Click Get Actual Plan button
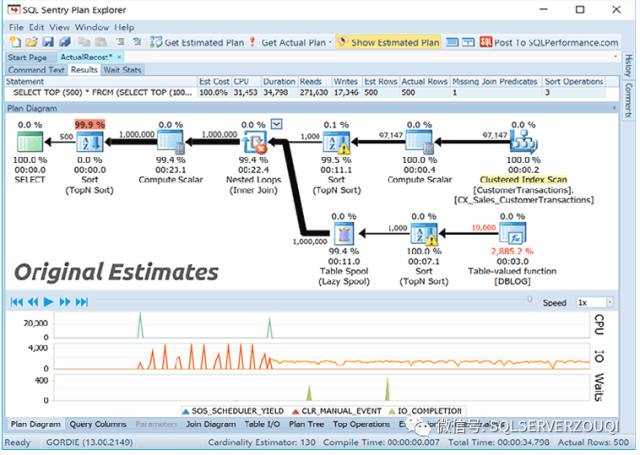640x455 pixels. (x=288, y=42)
